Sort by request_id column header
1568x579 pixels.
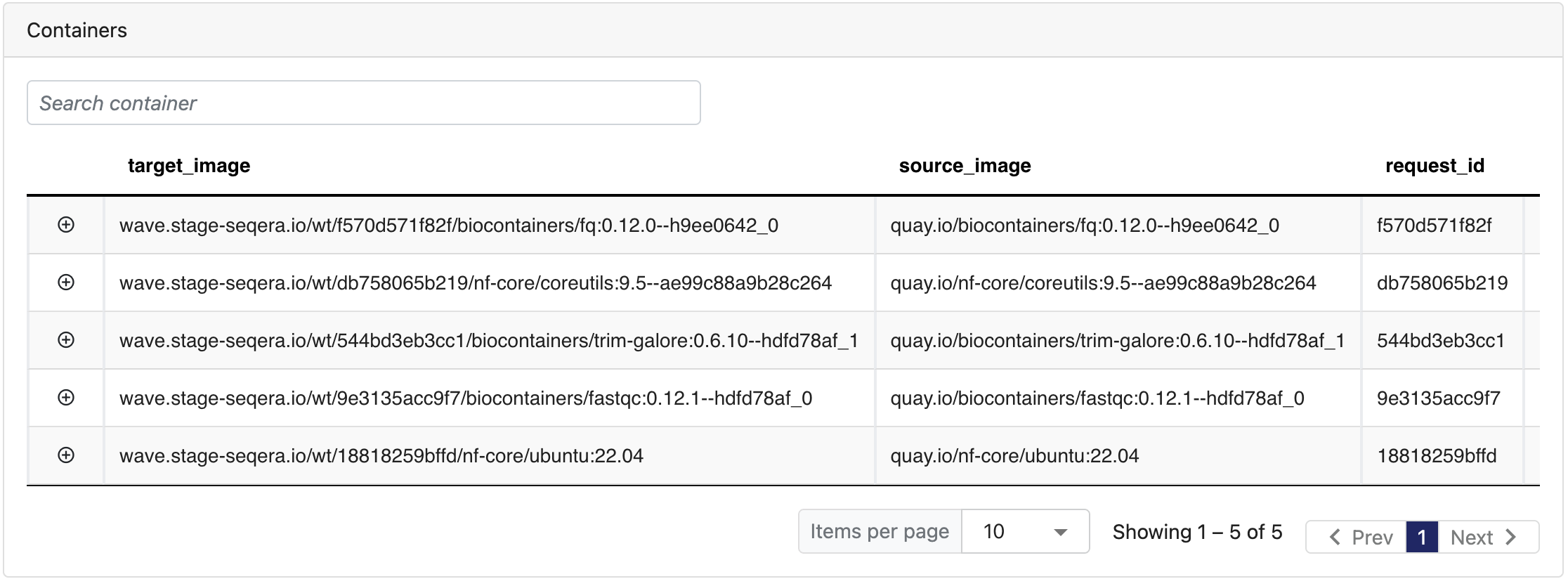click(x=1434, y=166)
